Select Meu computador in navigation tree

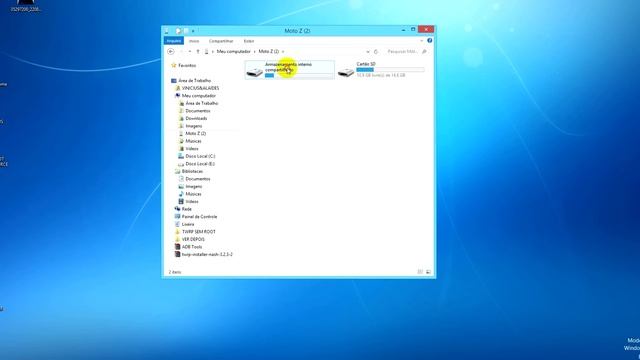(x=199, y=96)
